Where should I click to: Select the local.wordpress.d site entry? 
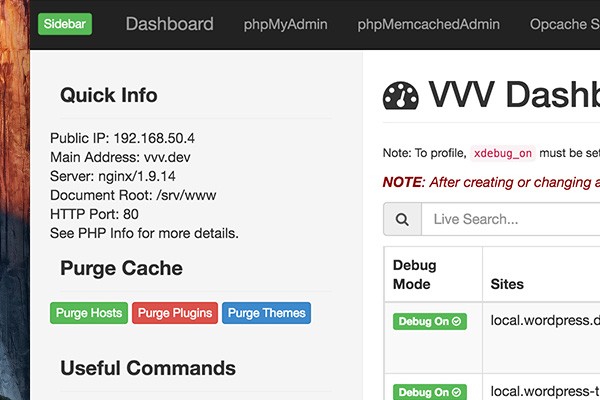[x=545, y=320]
